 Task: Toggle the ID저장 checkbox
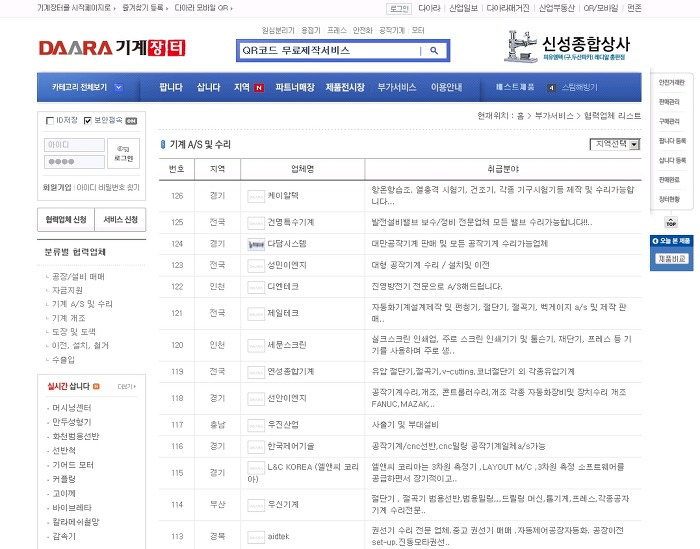tap(50, 121)
